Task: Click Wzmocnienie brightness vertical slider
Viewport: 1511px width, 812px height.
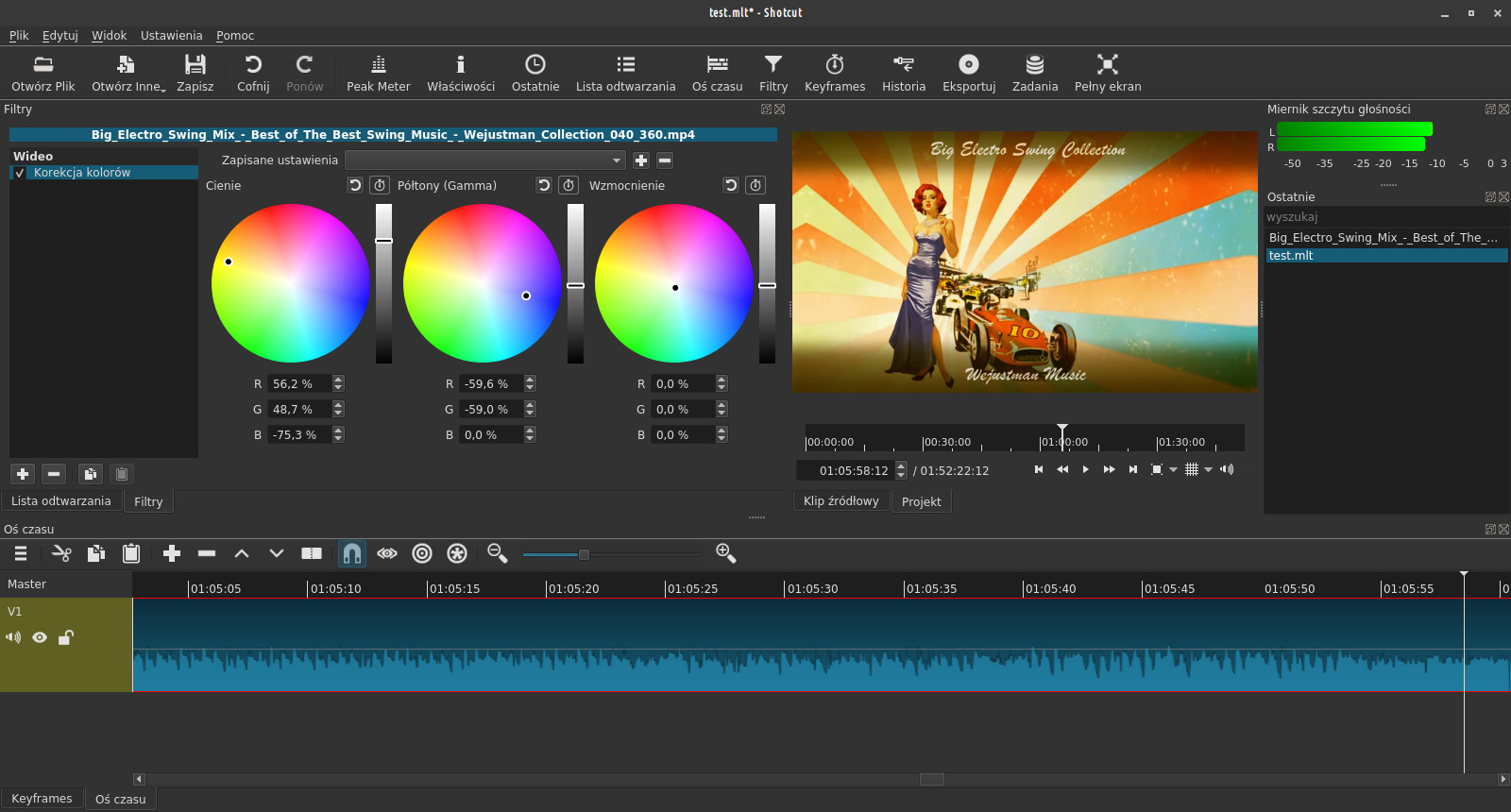Action: (767, 283)
